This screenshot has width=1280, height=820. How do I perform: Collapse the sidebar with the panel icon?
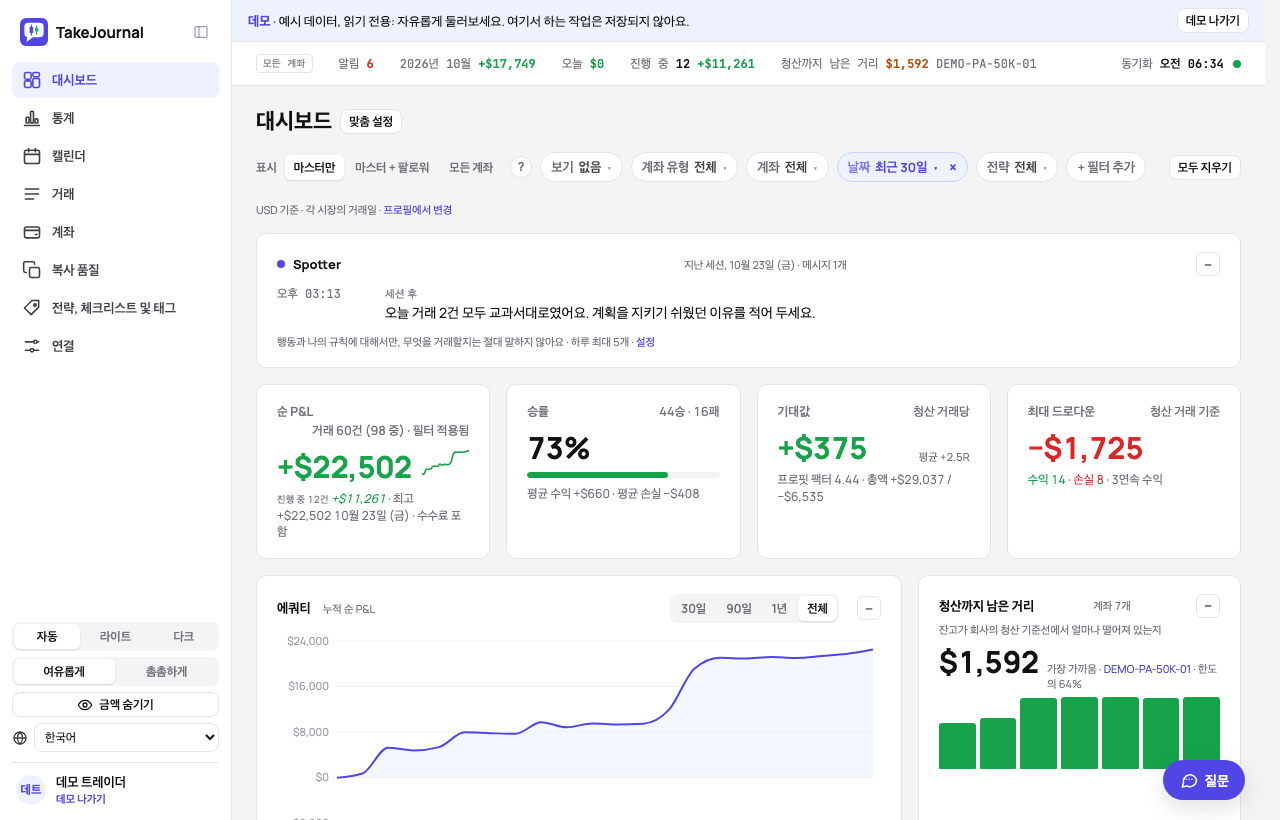[201, 32]
